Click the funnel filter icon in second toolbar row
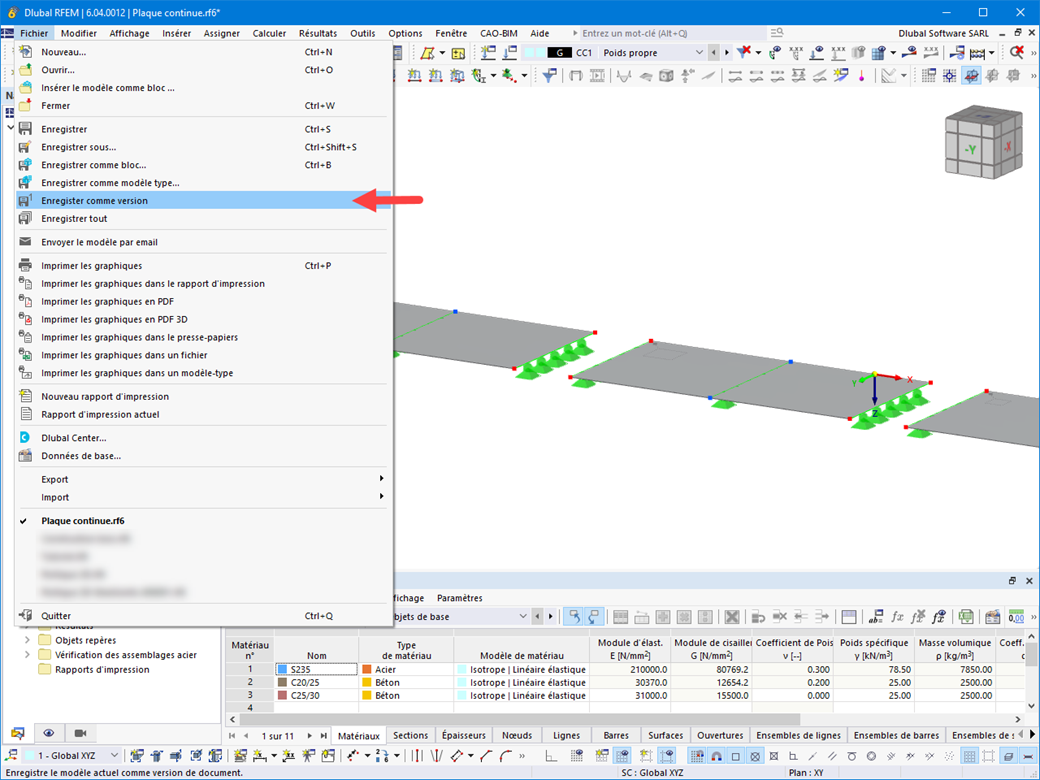 tap(549, 76)
